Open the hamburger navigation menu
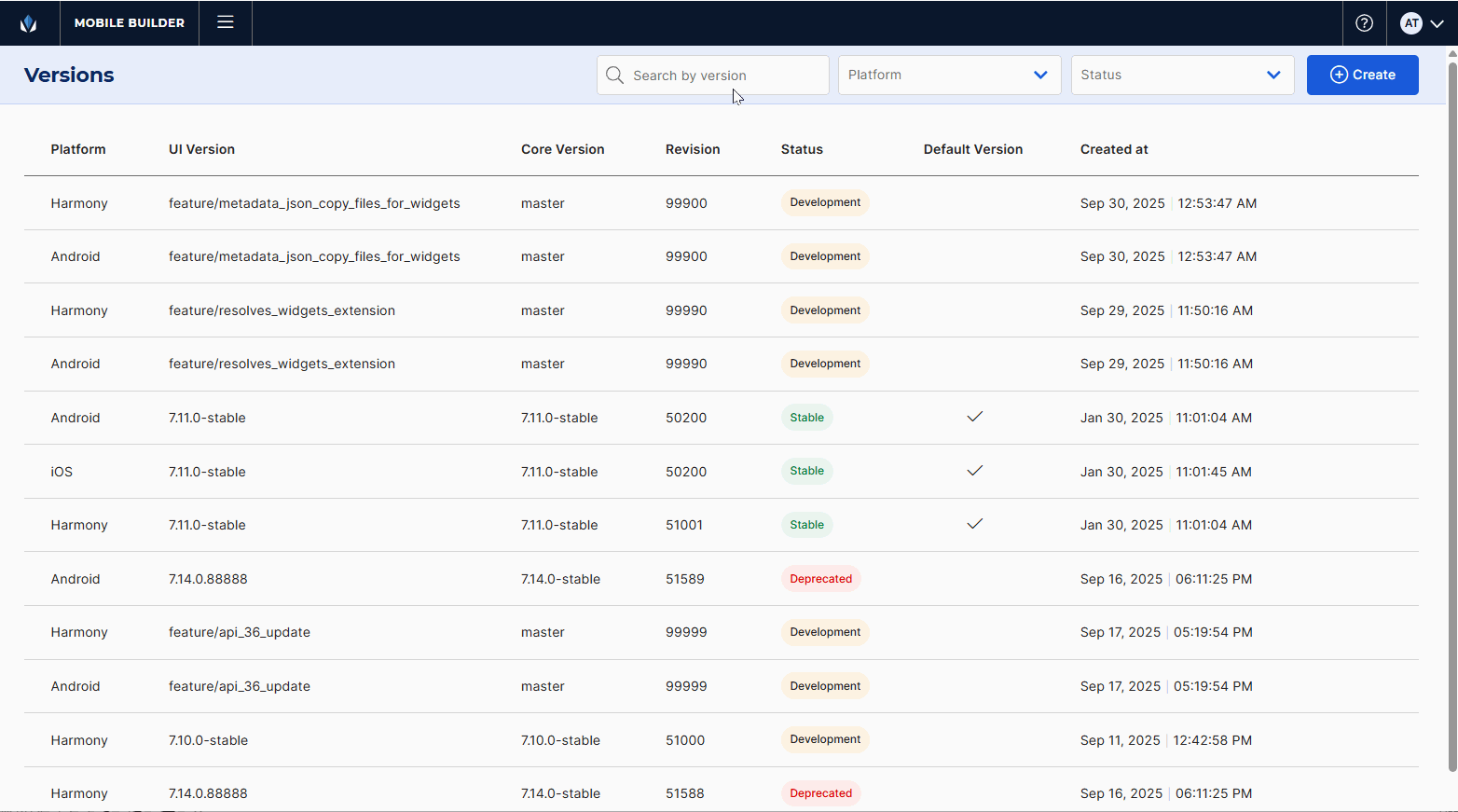 pyautogui.click(x=226, y=22)
